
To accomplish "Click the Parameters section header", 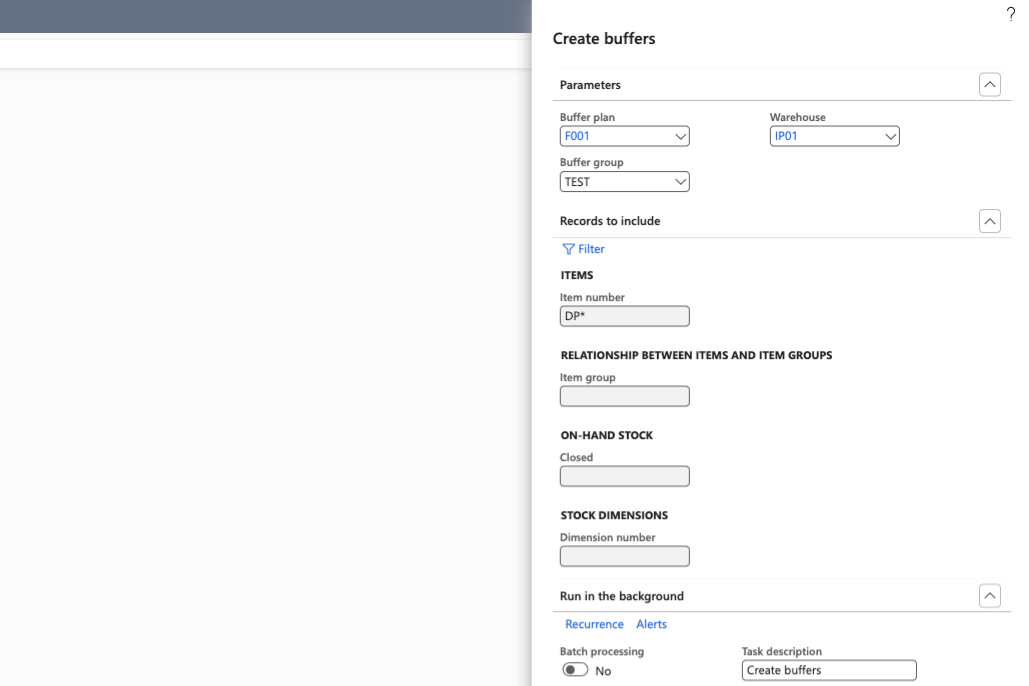I will (590, 85).
